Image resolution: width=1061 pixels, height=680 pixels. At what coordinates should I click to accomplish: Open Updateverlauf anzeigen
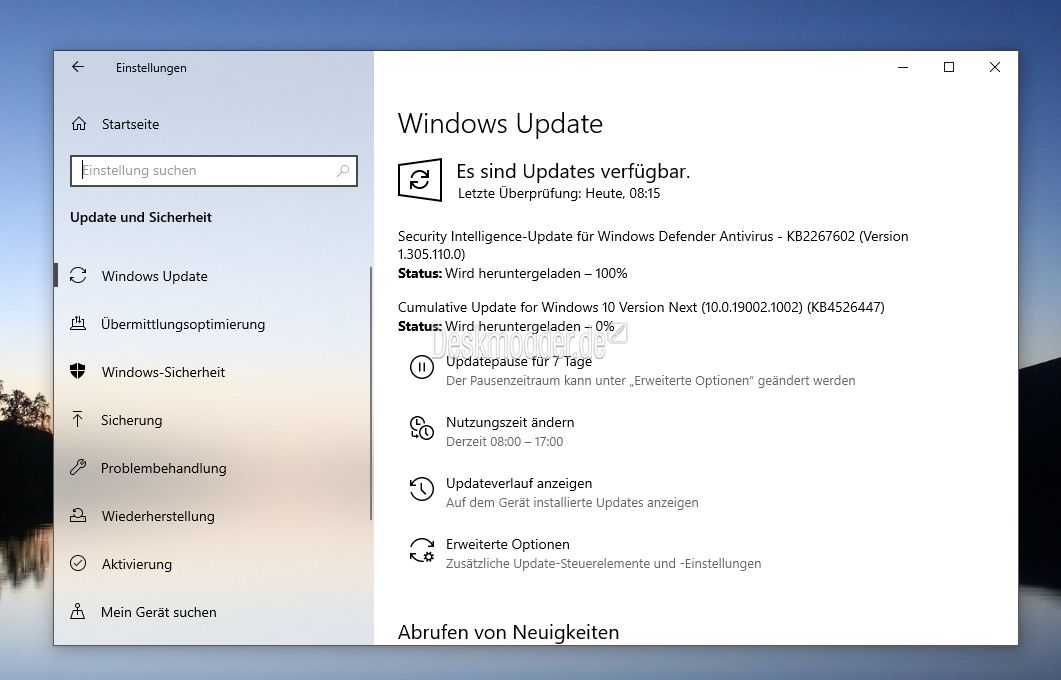tap(519, 483)
